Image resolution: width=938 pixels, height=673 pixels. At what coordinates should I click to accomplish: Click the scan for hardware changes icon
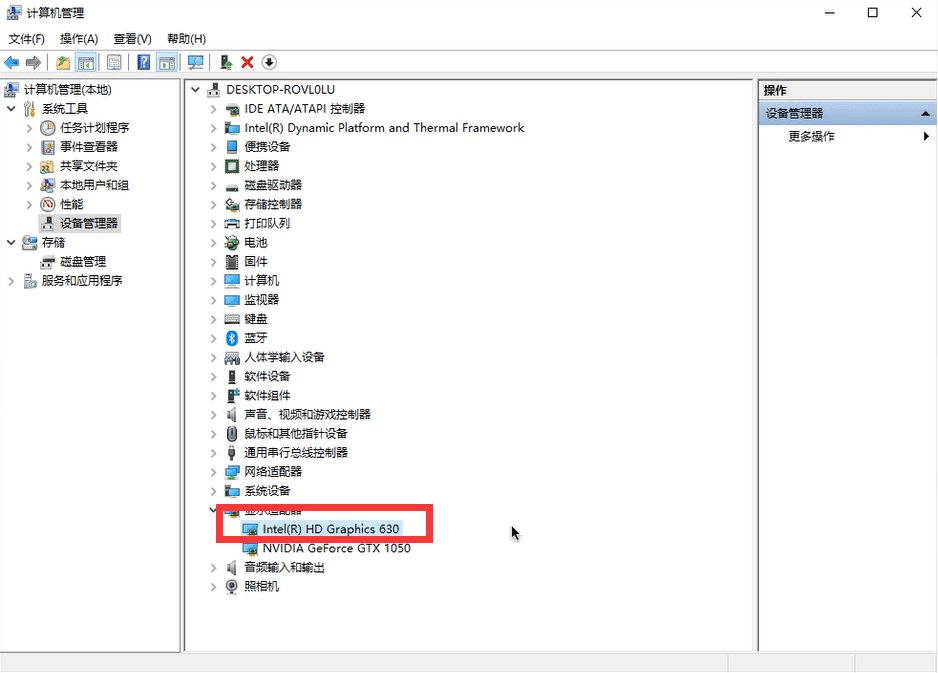click(x=195, y=62)
